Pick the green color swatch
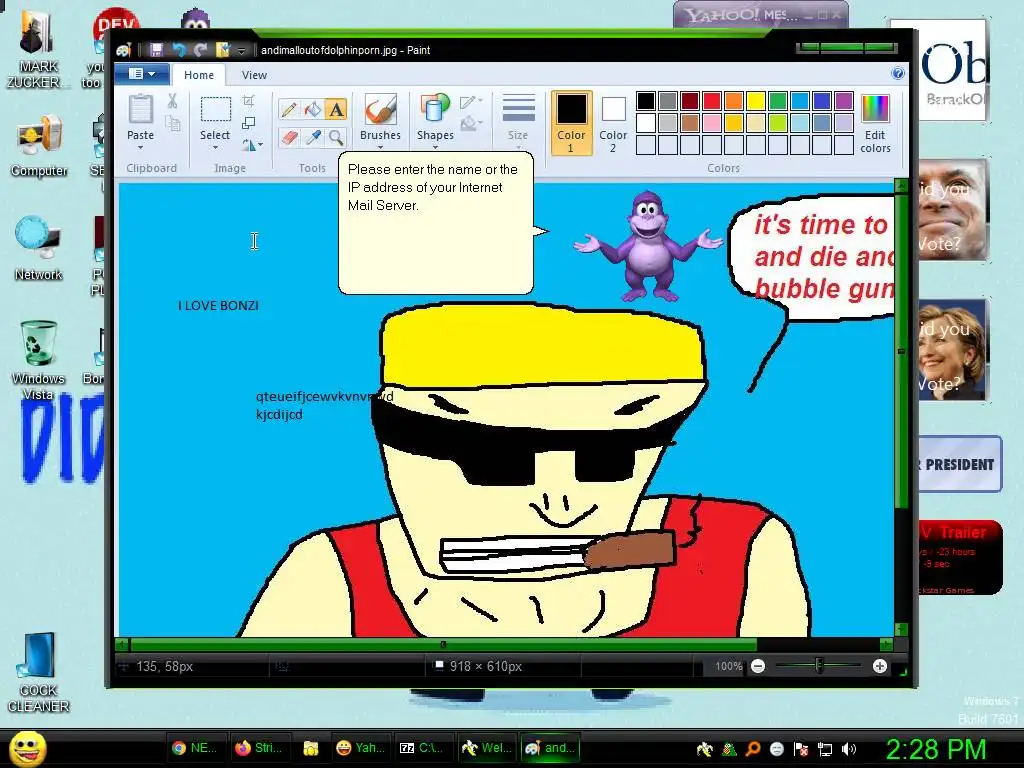This screenshot has height=768, width=1024. [x=778, y=101]
